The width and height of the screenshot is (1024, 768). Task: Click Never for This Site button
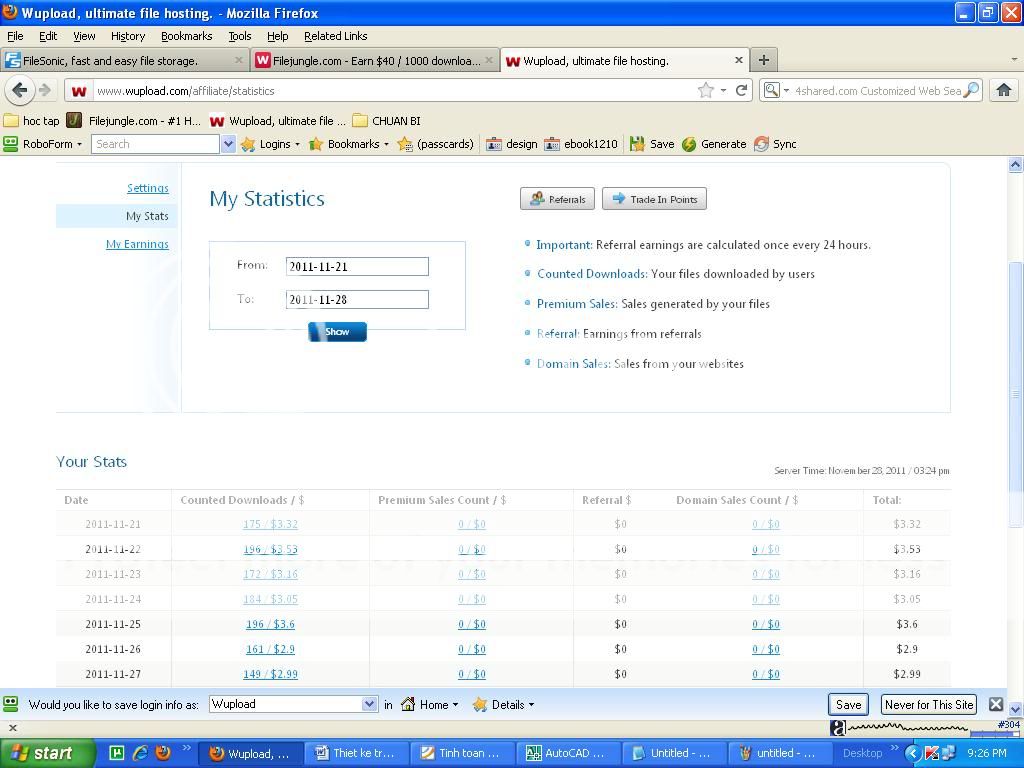[x=928, y=704]
